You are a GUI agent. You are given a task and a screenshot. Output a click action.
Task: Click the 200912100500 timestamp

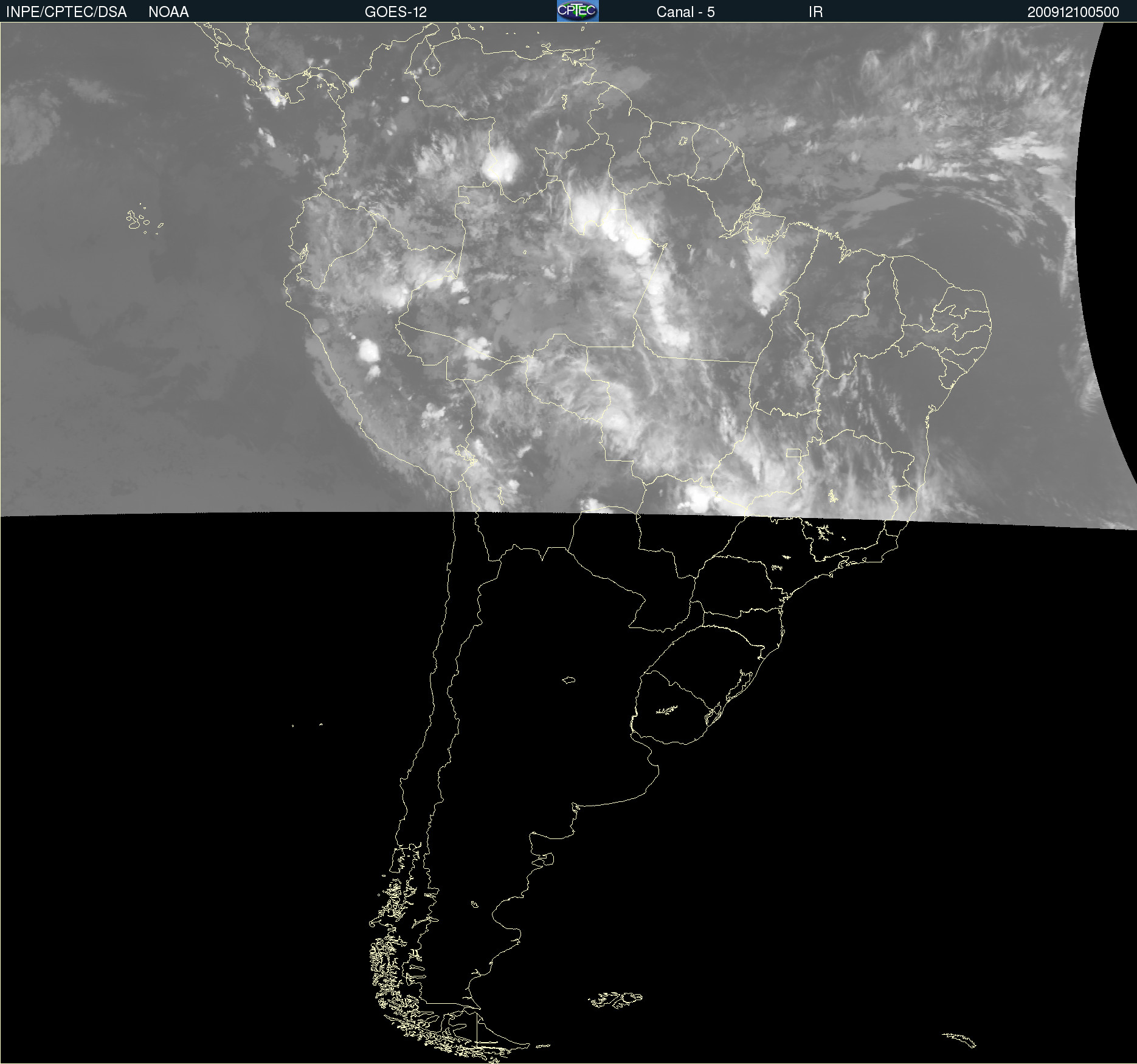(x=1073, y=12)
